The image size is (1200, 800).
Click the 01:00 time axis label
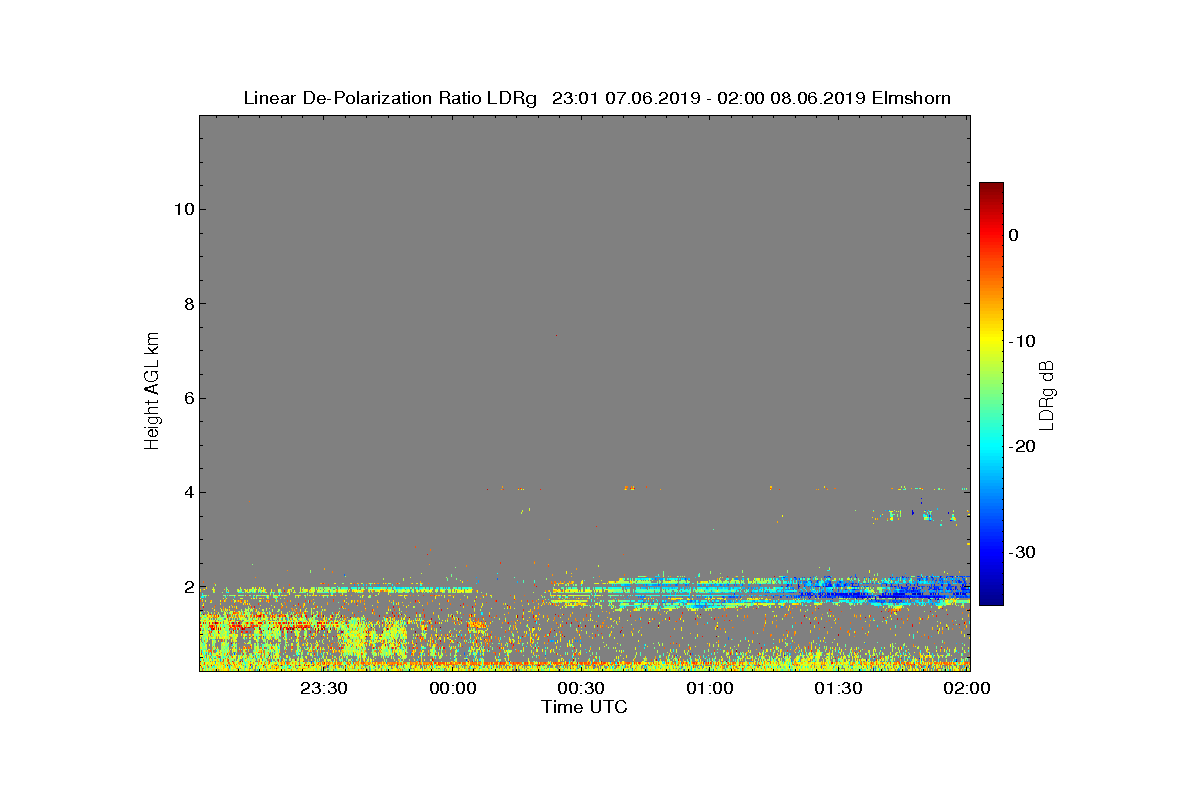click(x=710, y=689)
